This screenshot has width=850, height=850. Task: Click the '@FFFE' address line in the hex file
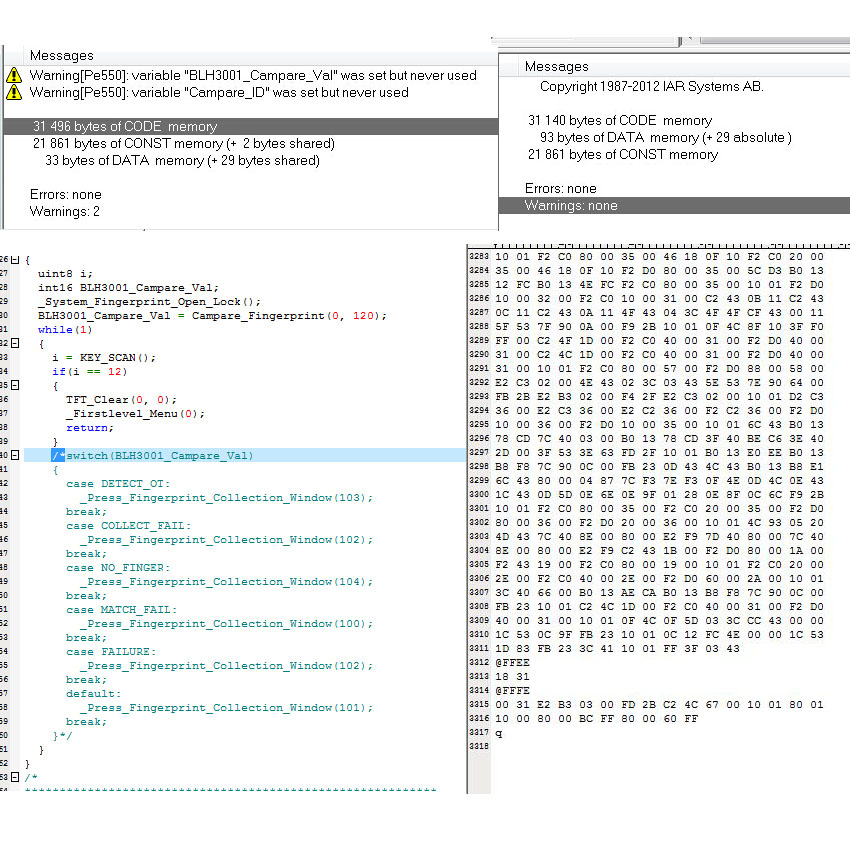512,691
